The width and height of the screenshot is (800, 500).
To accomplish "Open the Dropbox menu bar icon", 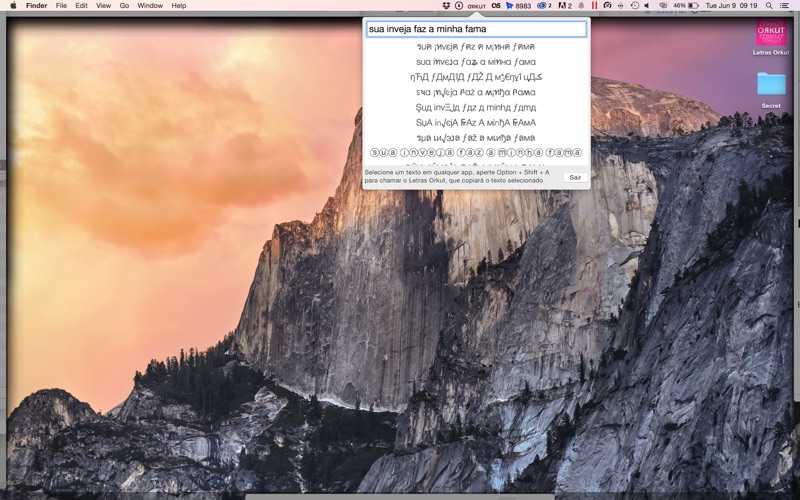I will 446,6.
